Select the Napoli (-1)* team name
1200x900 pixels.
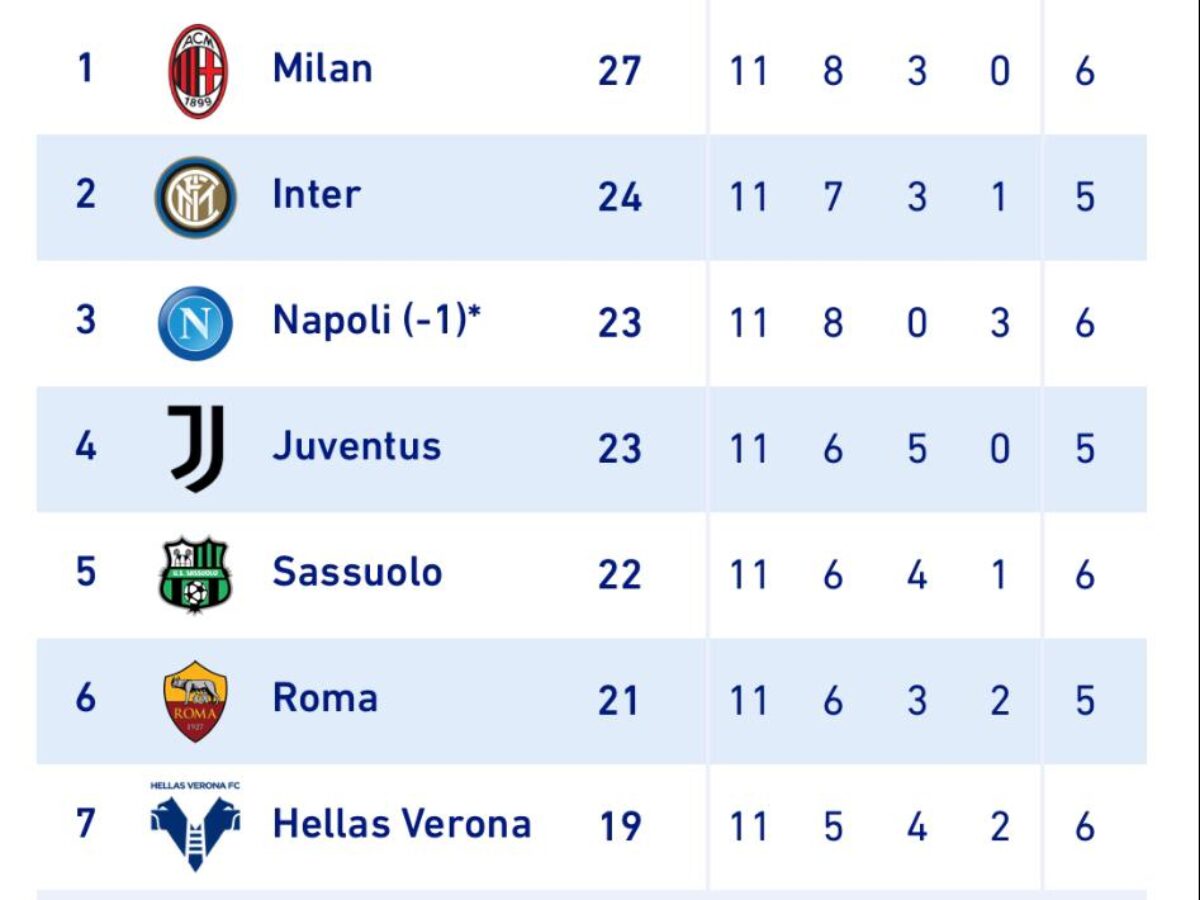377,320
